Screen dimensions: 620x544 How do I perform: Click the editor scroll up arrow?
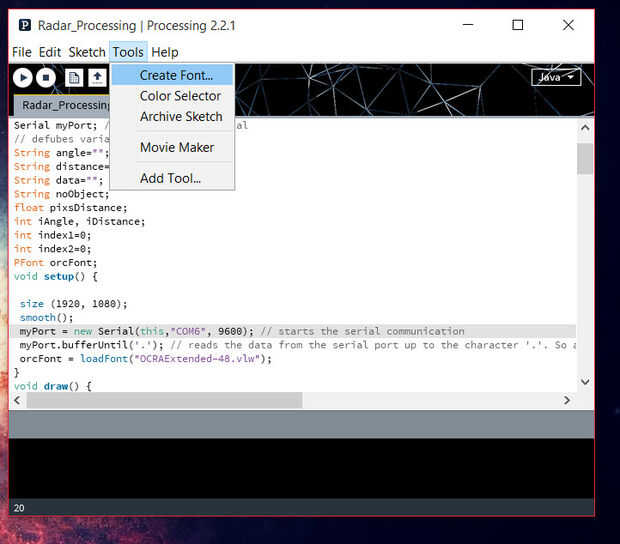pos(585,128)
